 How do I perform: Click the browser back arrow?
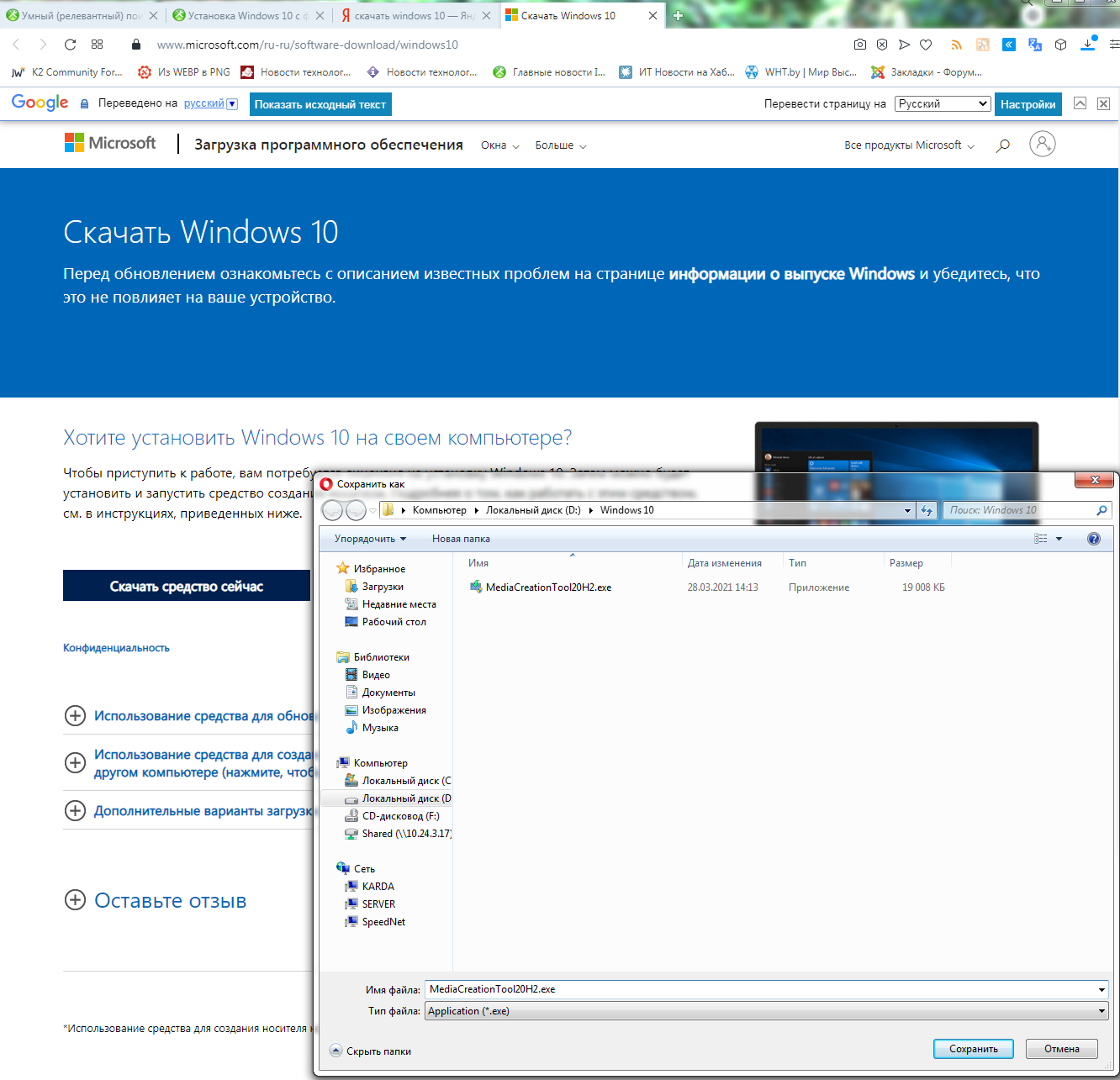[16, 45]
